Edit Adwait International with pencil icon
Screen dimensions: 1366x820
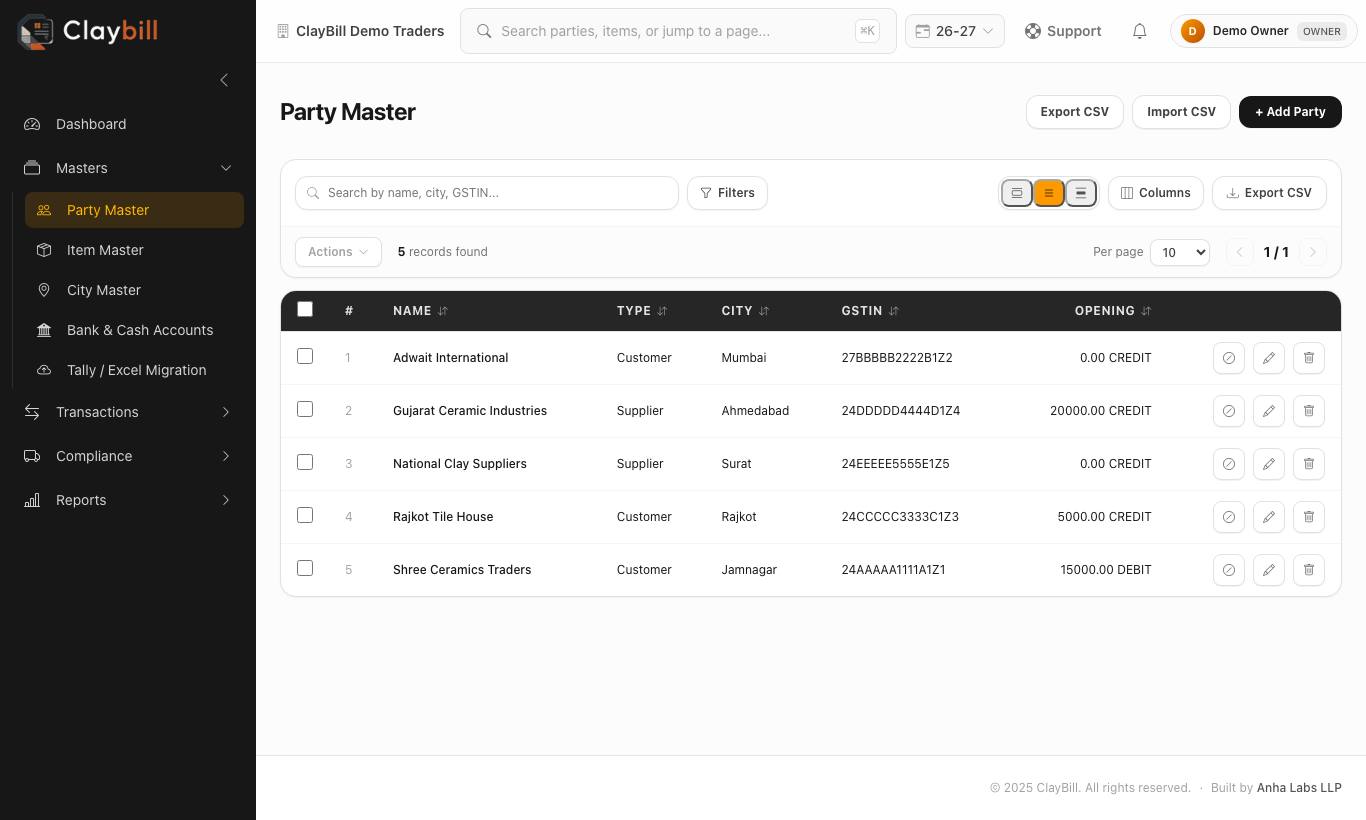(1268, 358)
